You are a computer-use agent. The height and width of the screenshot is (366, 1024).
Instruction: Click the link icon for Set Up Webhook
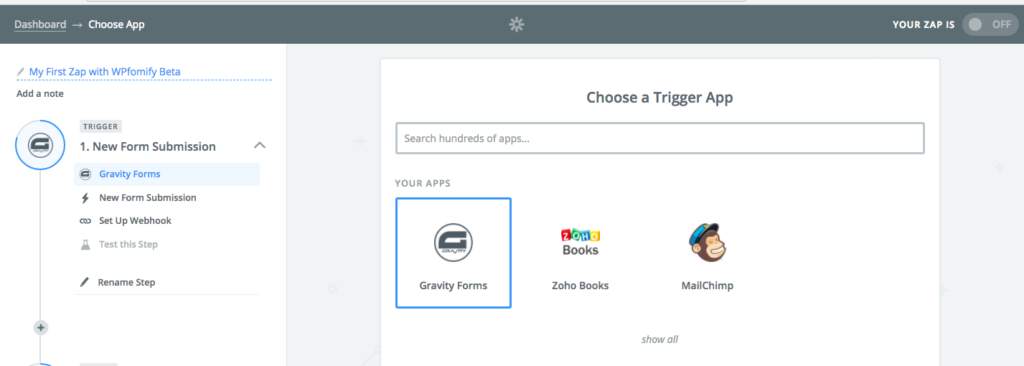click(x=85, y=222)
